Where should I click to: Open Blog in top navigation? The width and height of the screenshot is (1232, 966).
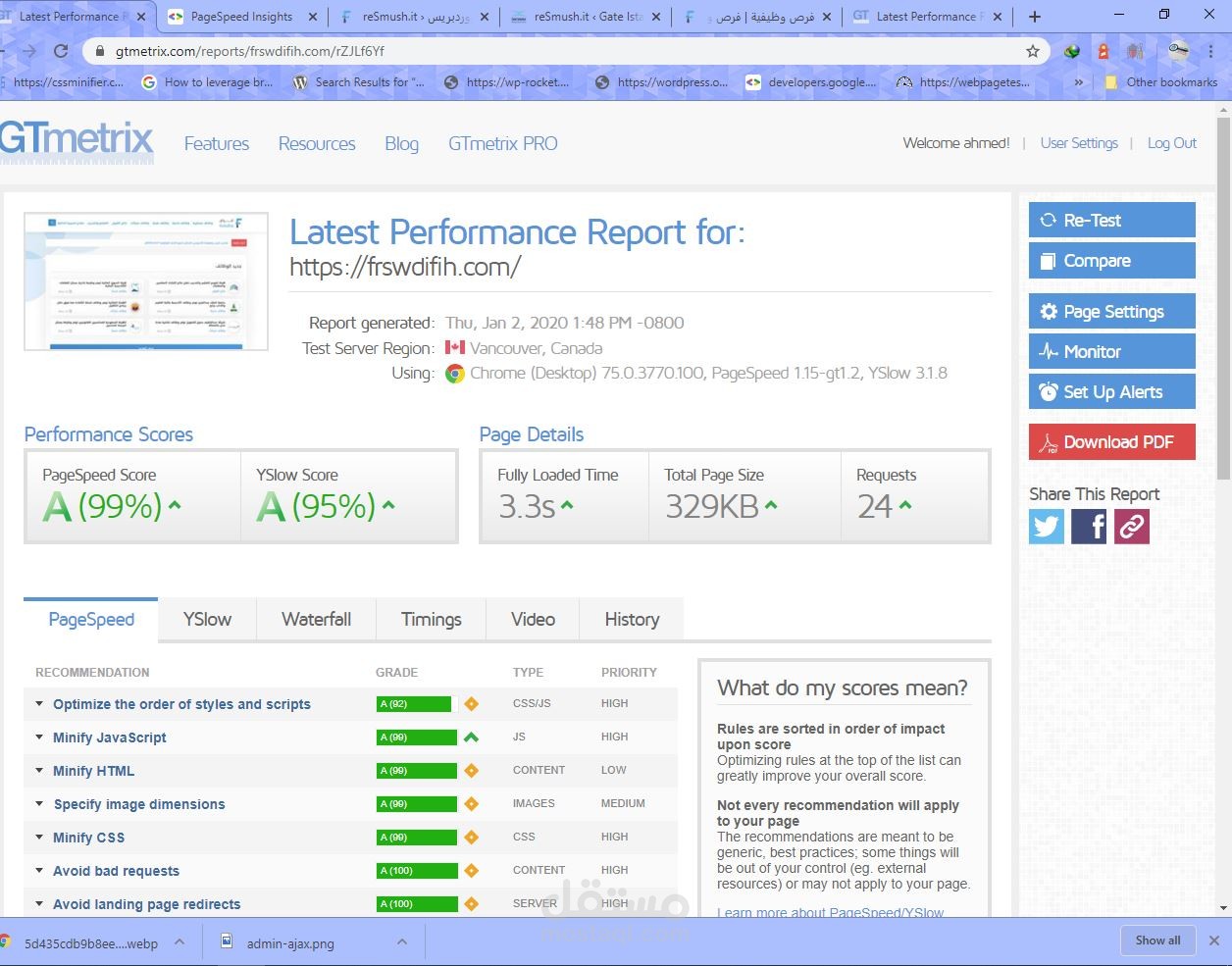401,144
